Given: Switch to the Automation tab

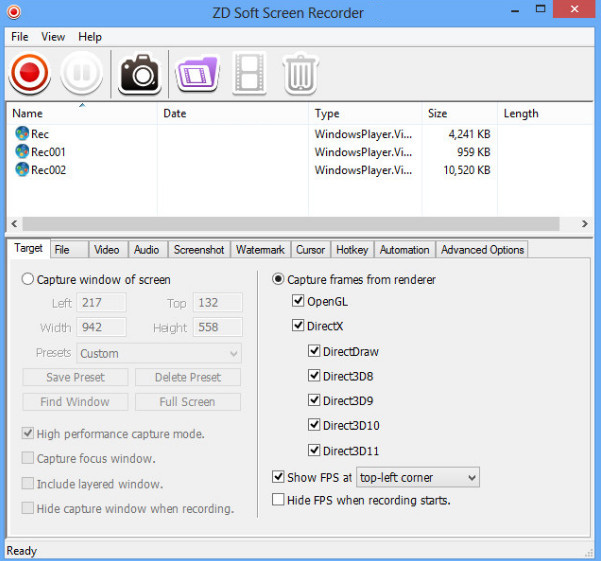Looking at the screenshot, I should (x=404, y=250).
